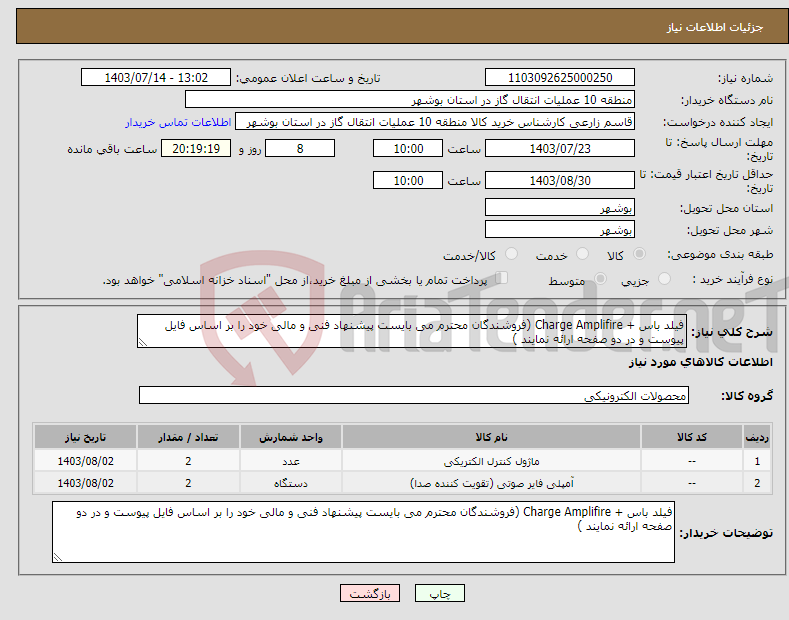Select the کالا/خدمت radio button
Image resolution: width=789 pixels, height=620 pixels.
(511, 254)
